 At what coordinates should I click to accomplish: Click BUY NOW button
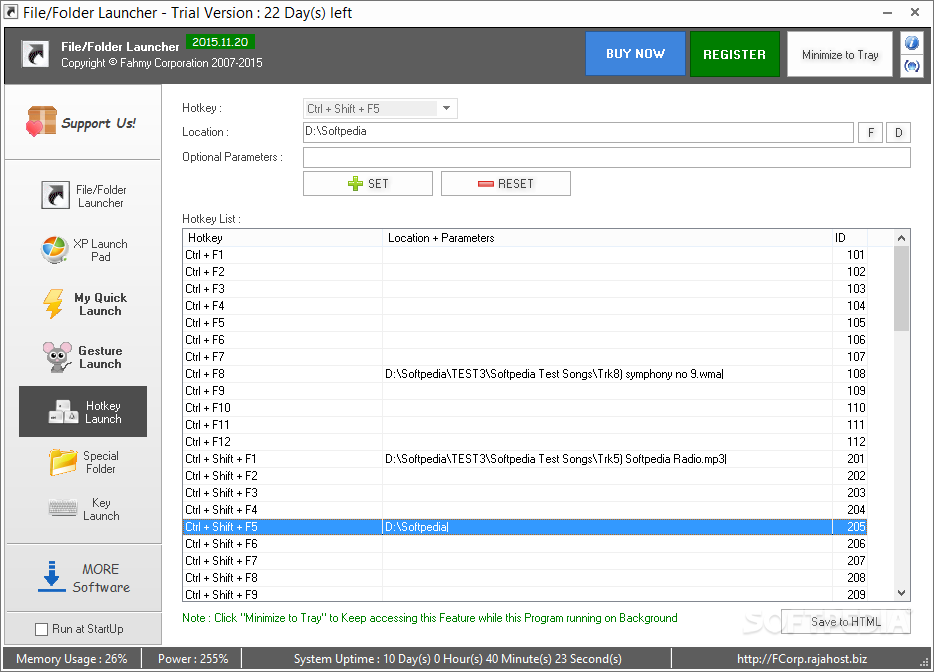pyautogui.click(x=635, y=54)
